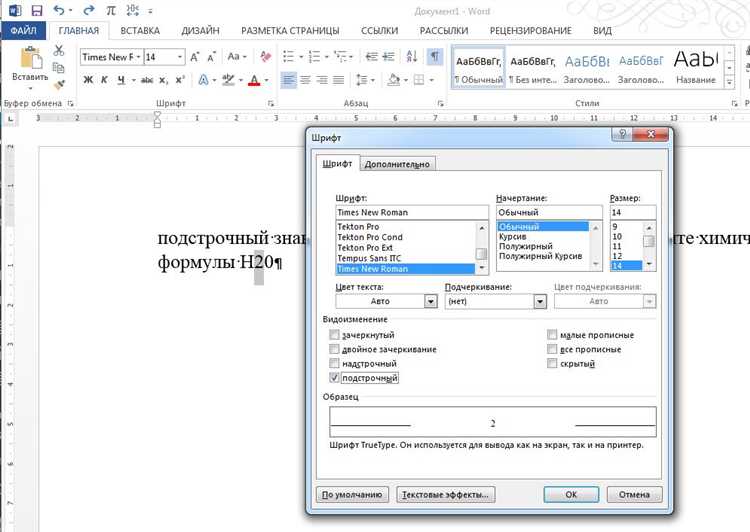The width and height of the screenshot is (750, 532).
Task: Center-align the paragraph
Action: 306,80
